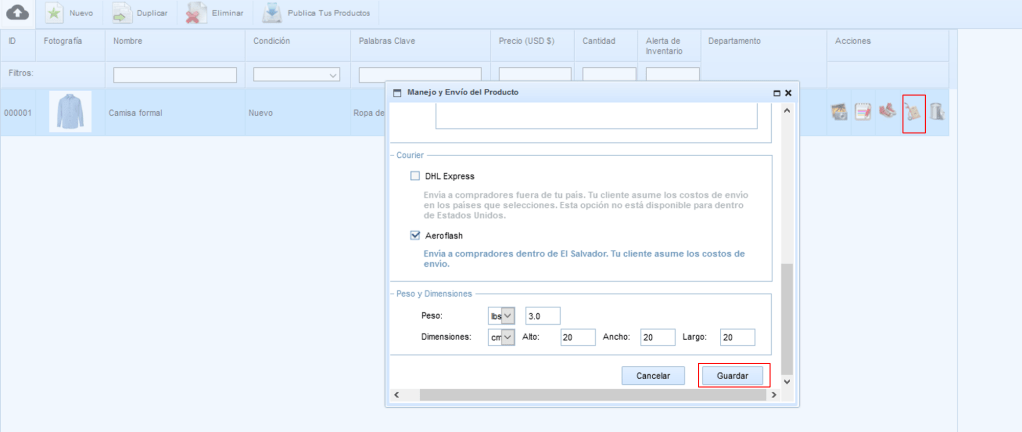This screenshot has height=432, width=1022.
Task: Open the photo gallery action icon
Action: 841,113
